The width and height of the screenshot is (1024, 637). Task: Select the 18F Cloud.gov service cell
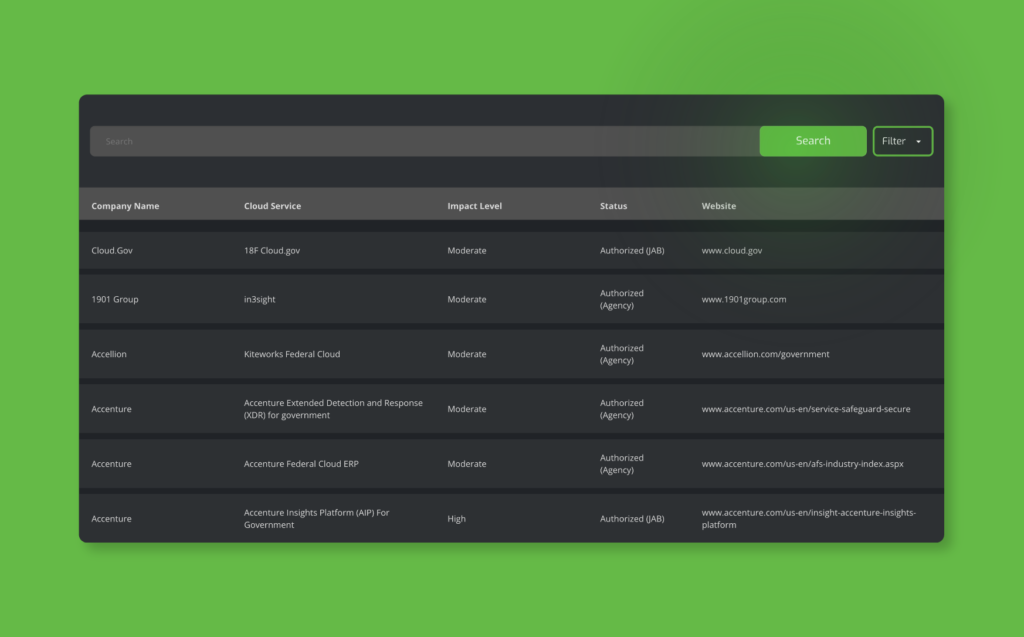(272, 250)
